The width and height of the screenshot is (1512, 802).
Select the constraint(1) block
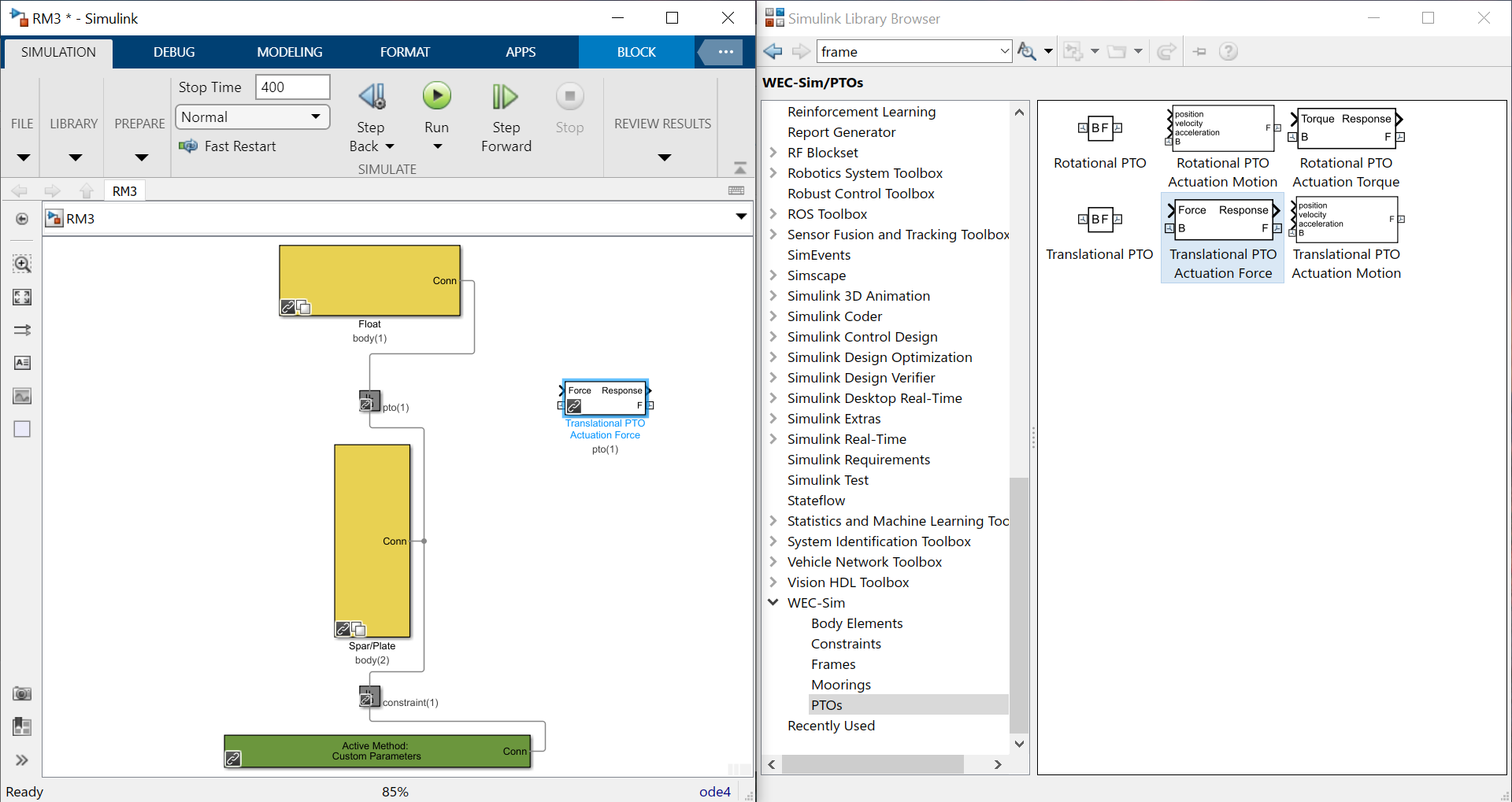(369, 697)
